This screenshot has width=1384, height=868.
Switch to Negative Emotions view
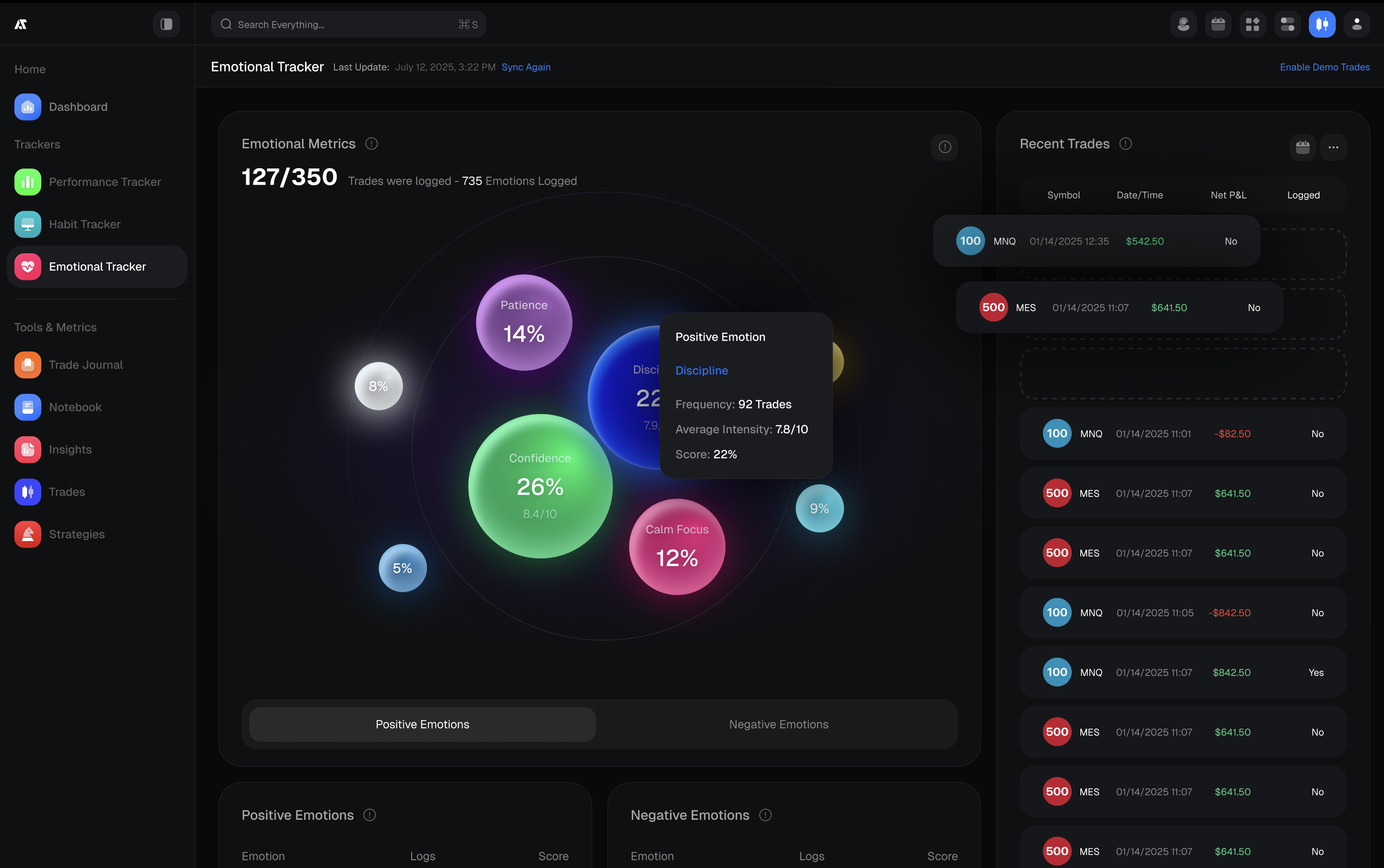click(778, 725)
